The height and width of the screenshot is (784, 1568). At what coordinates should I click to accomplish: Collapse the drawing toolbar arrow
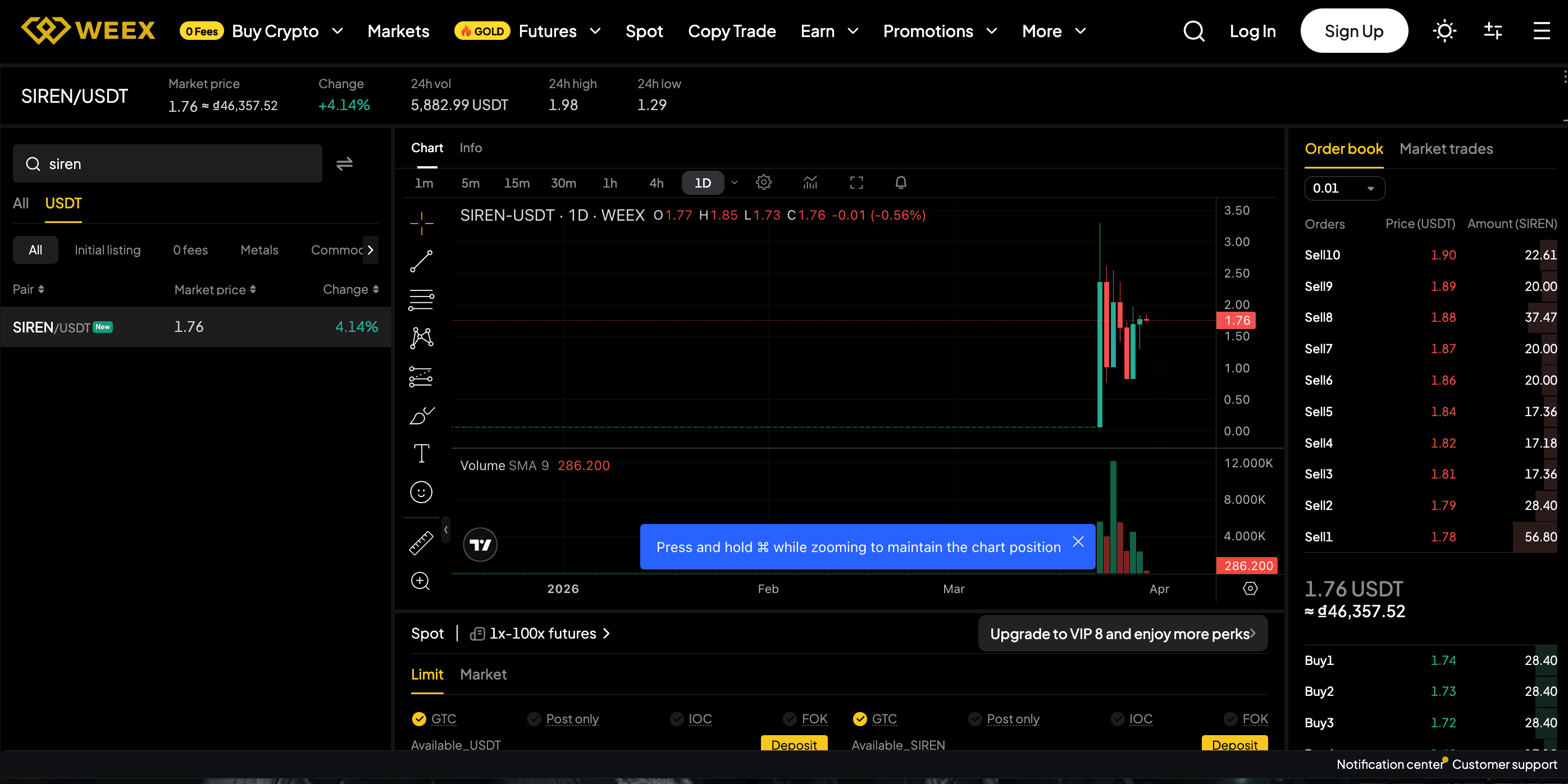click(446, 530)
